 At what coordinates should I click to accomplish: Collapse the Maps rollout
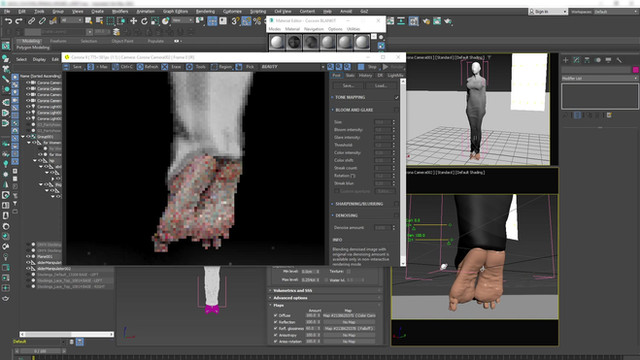click(325, 305)
